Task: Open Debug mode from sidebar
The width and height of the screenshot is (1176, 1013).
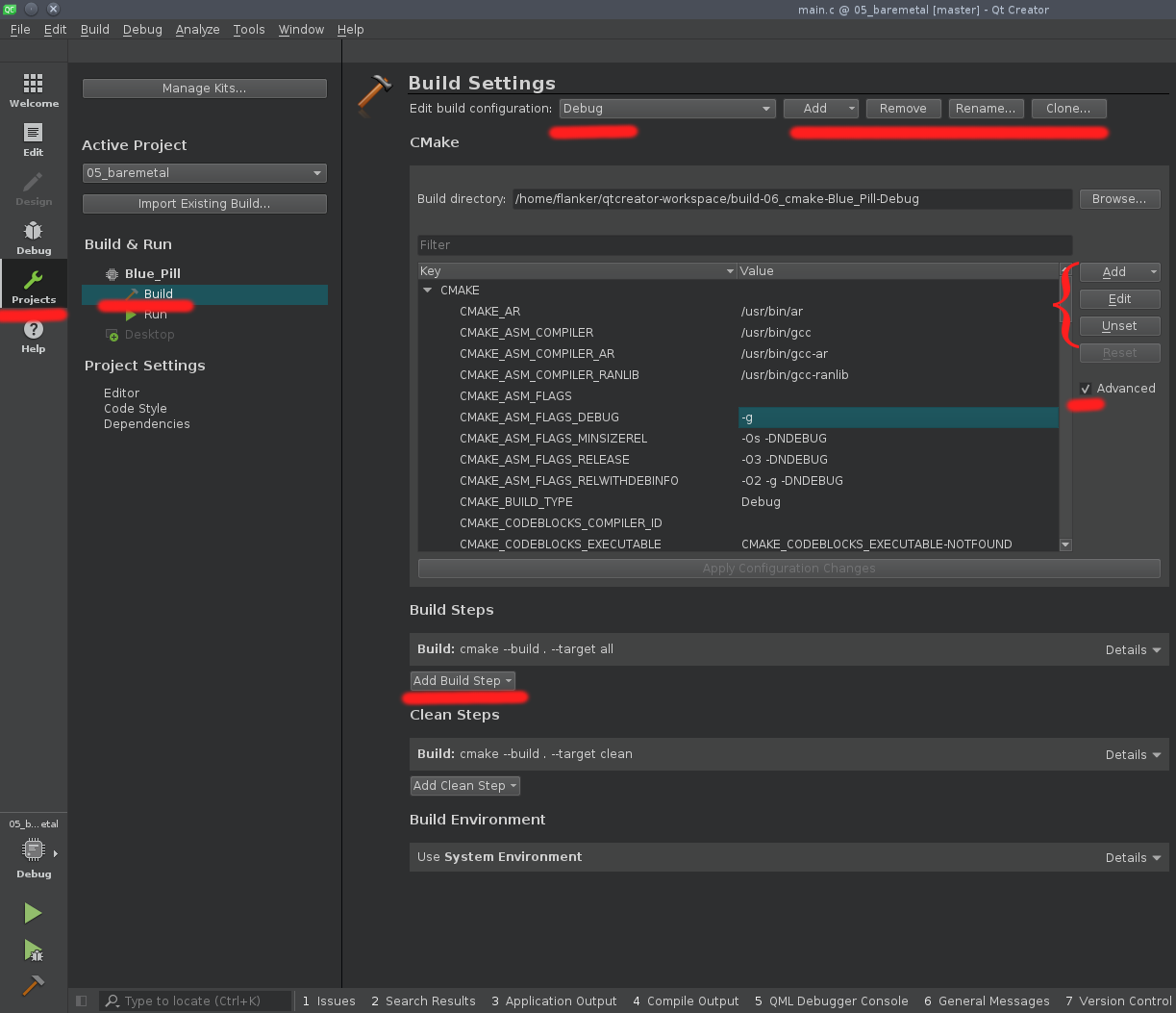Action: [33, 237]
